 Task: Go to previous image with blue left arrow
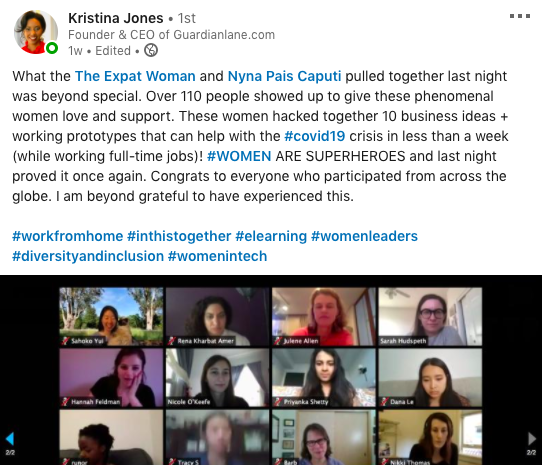pos(10,438)
